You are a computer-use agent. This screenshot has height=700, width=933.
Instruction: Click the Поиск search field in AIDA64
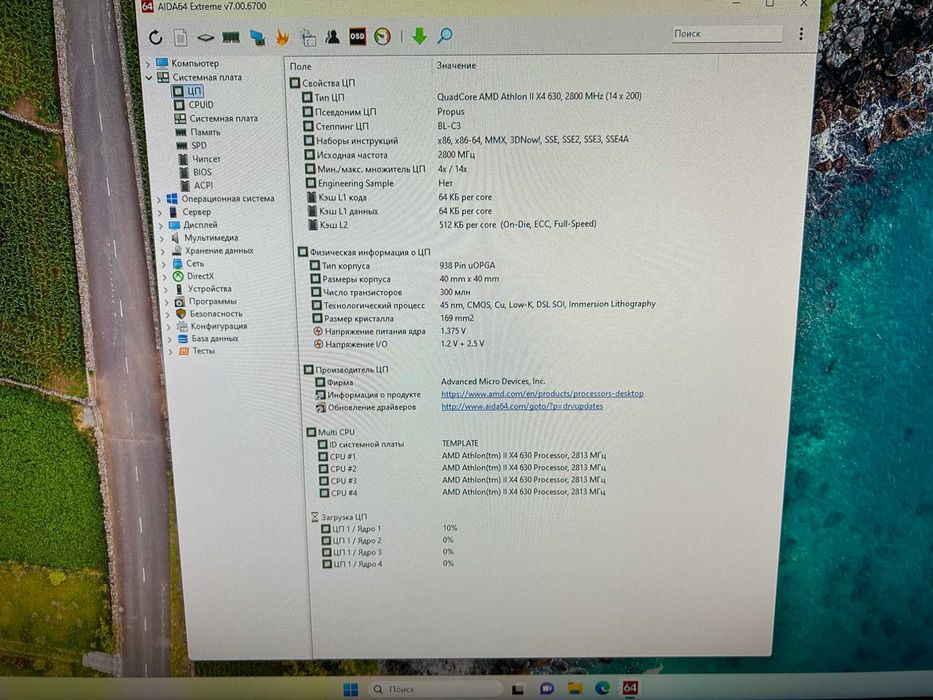click(x=727, y=34)
